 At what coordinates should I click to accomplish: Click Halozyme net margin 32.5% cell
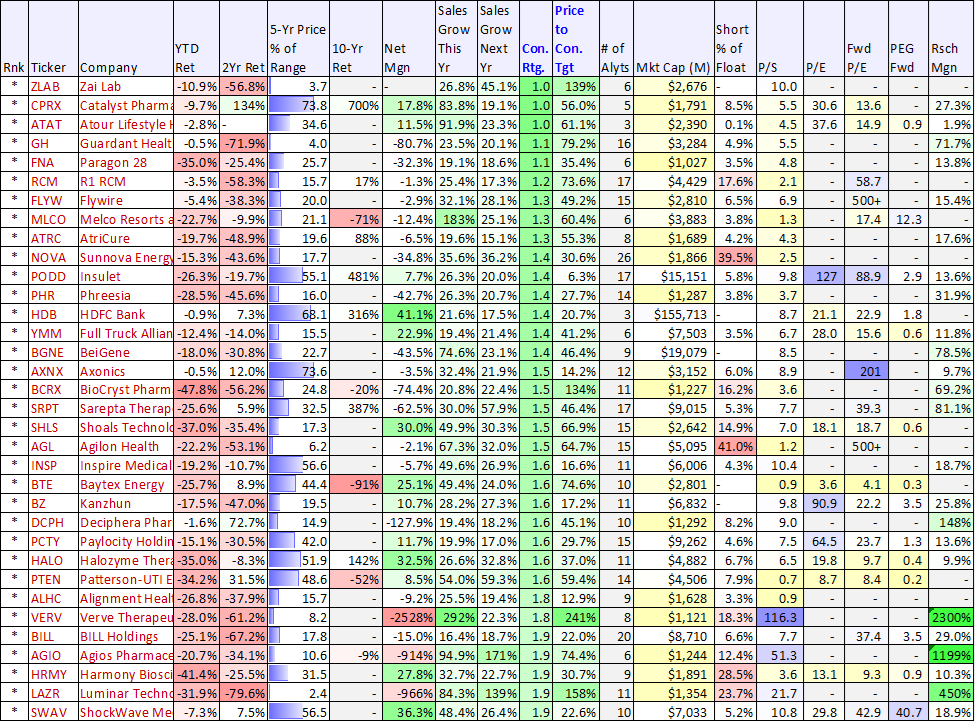point(409,561)
